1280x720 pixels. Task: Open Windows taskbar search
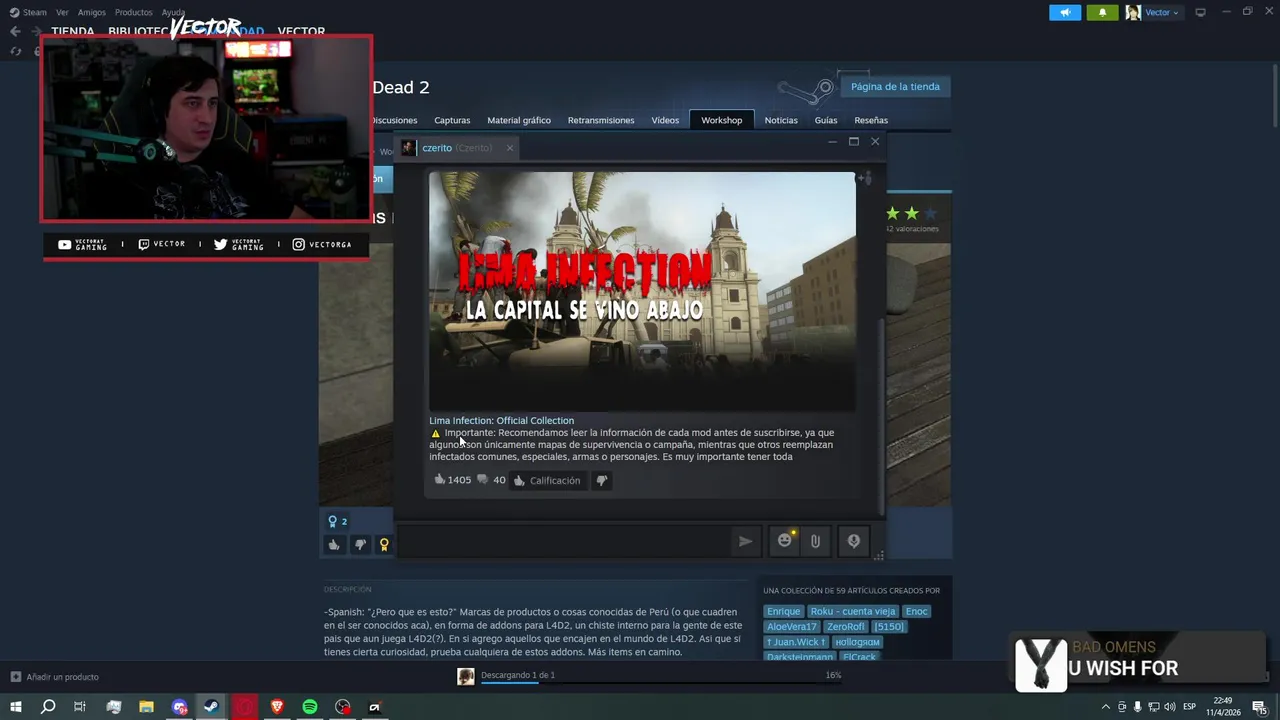[x=47, y=707]
